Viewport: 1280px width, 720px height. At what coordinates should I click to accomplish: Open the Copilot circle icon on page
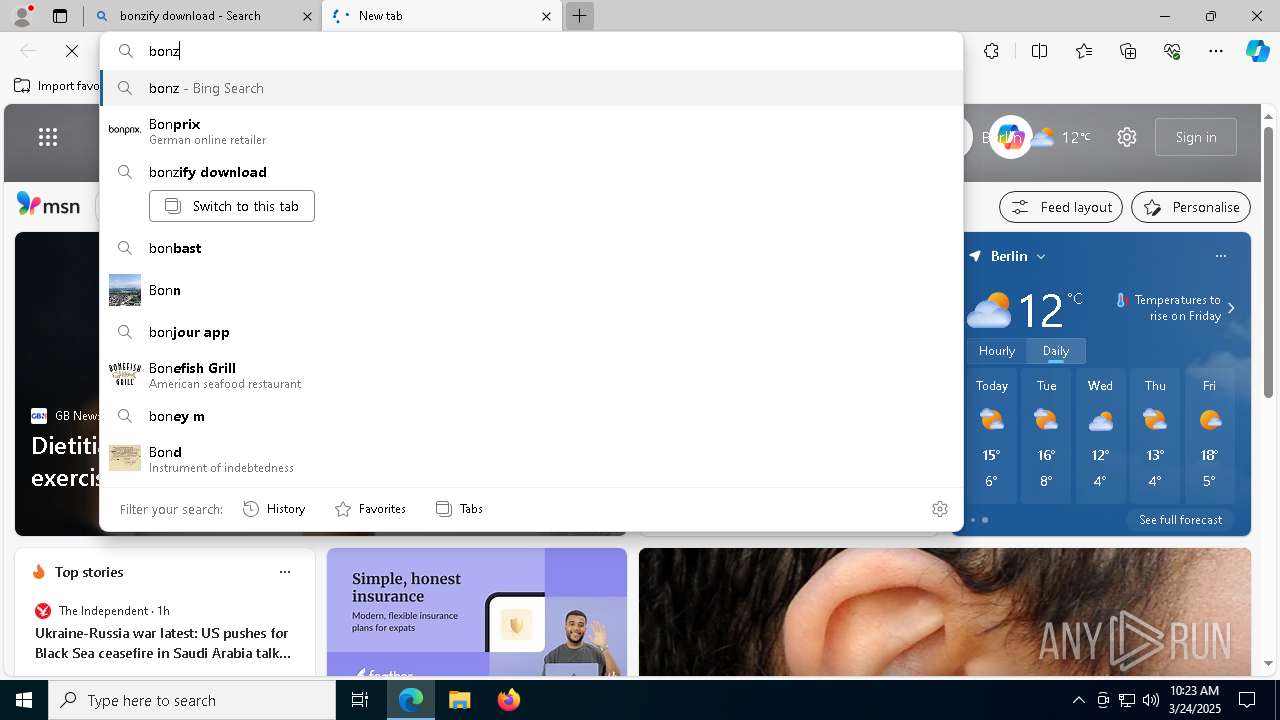pyautogui.click(x=1010, y=137)
